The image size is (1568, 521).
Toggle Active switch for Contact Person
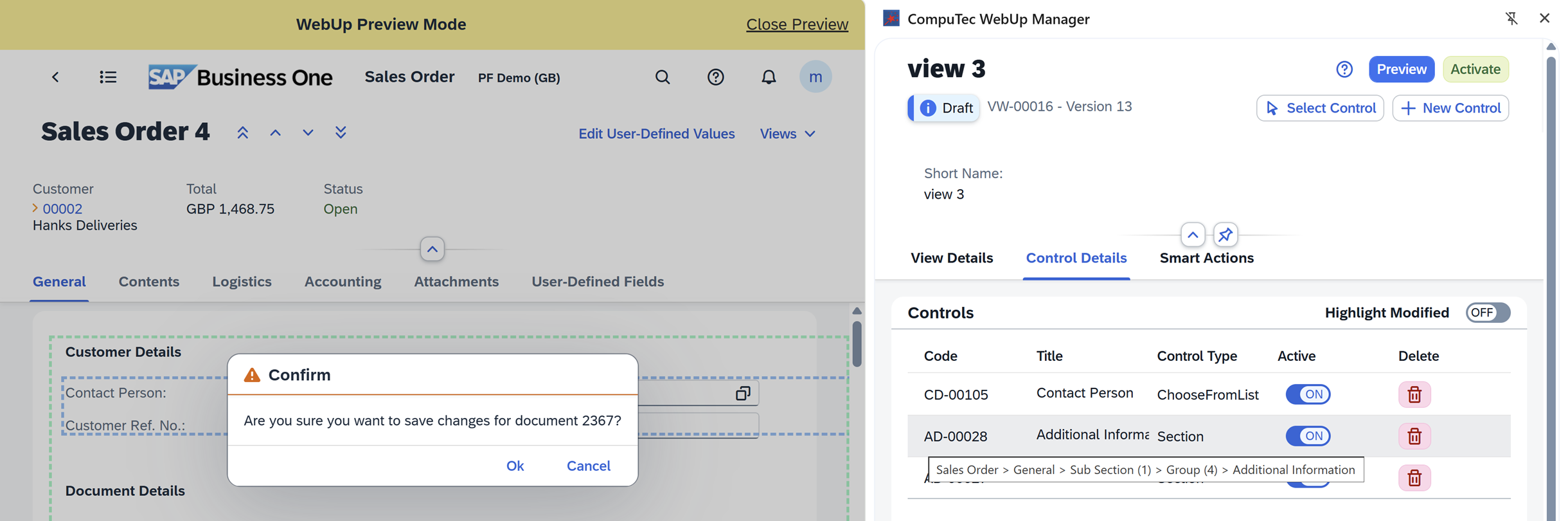click(x=1308, y=394)
